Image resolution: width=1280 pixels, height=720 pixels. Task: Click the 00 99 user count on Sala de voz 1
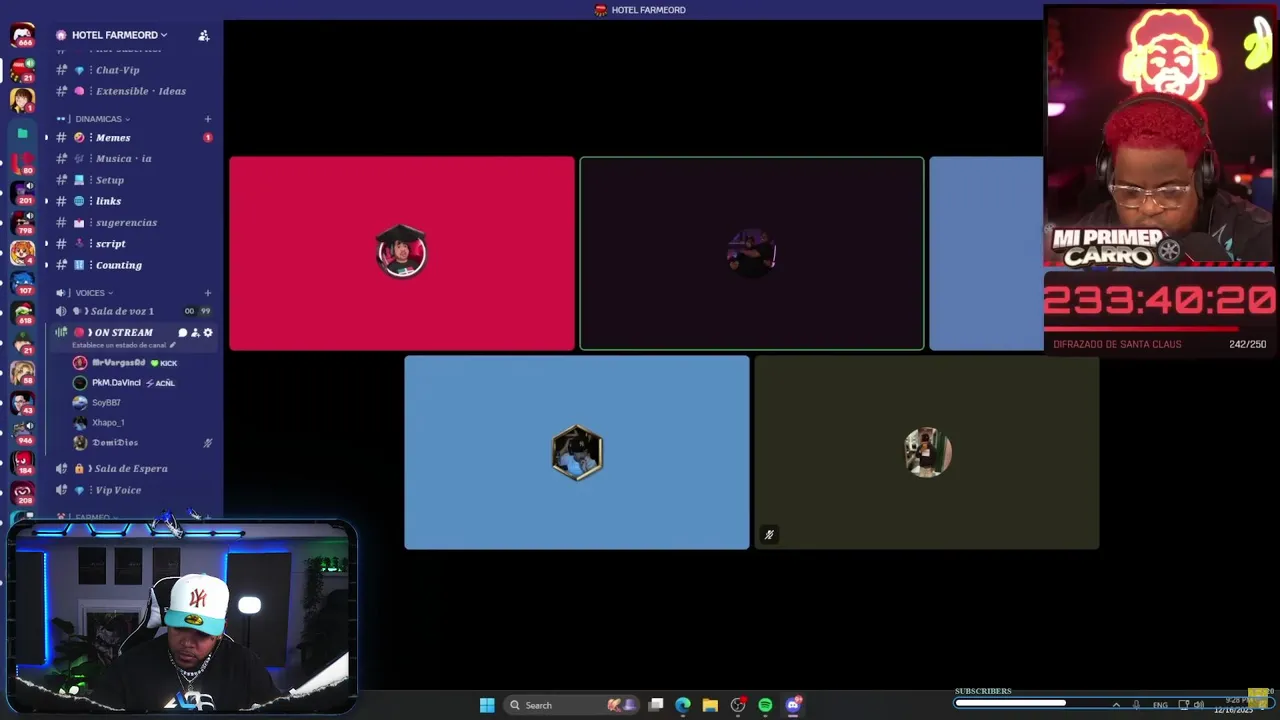pyautogui.click(x=197, y=311)
